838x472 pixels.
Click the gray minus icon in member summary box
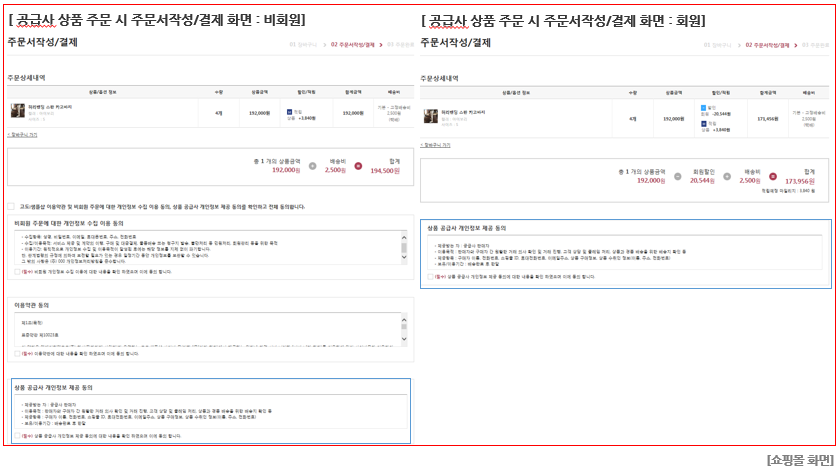(678, 176)
